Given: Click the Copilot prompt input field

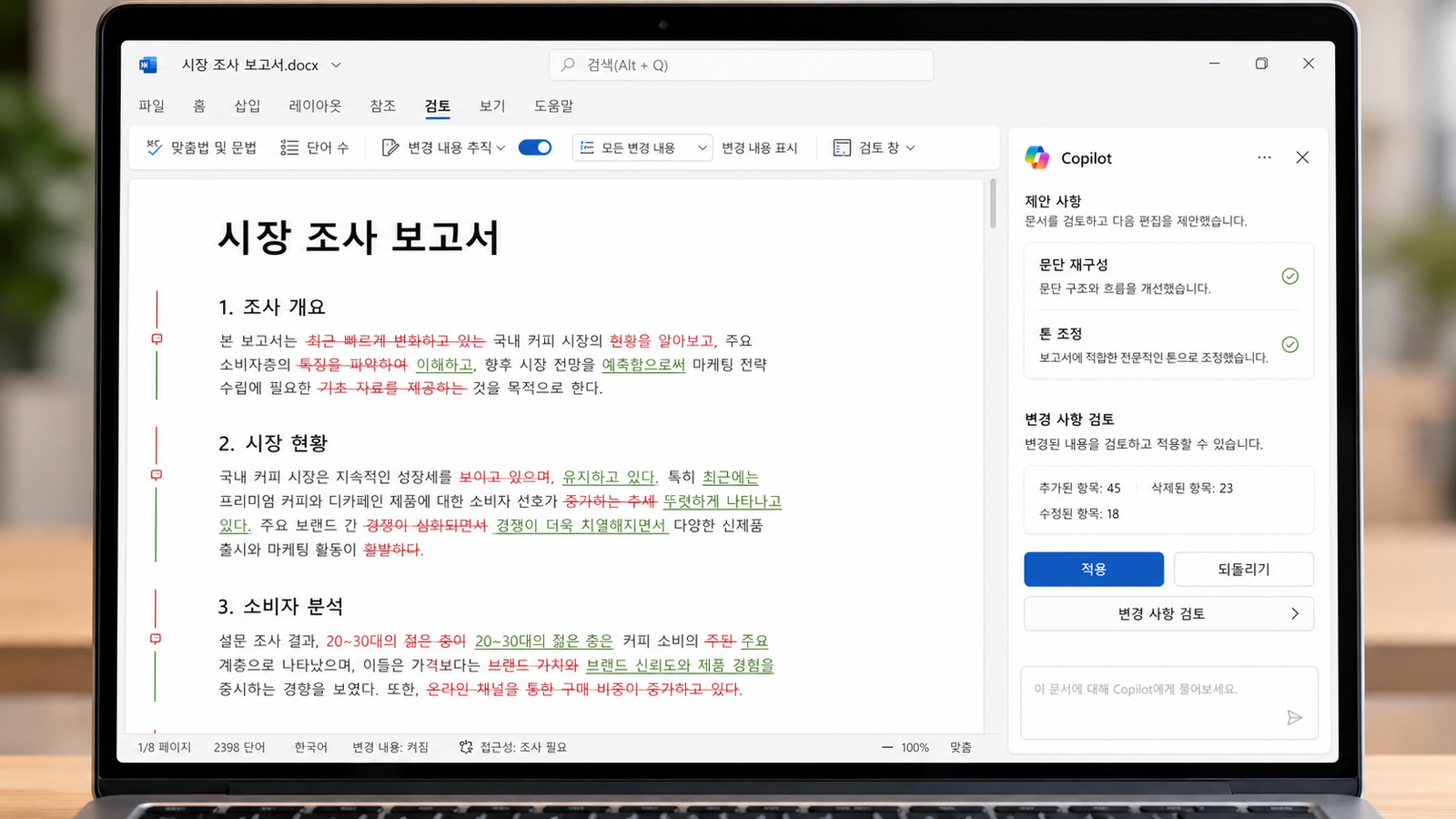Looking at the screenshot, I should (x=1168, y=703).
